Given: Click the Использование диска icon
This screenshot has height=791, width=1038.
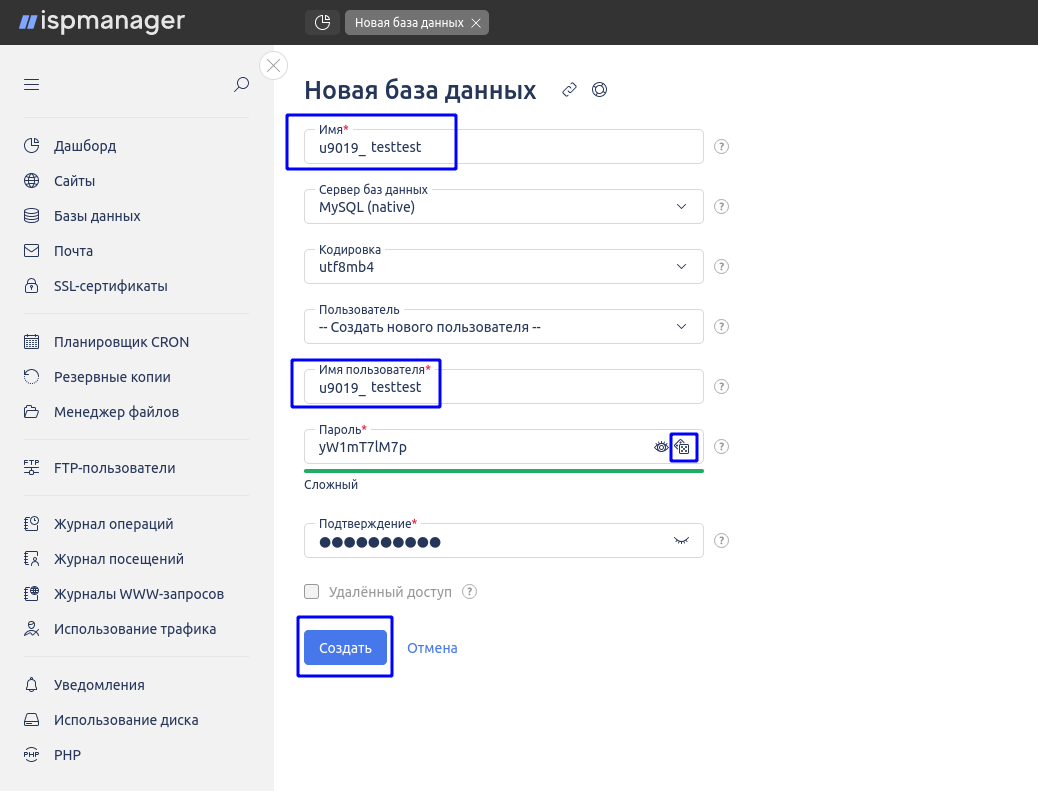Looking at the screenshot, I should pyautogui.click(x=31, y=720).
